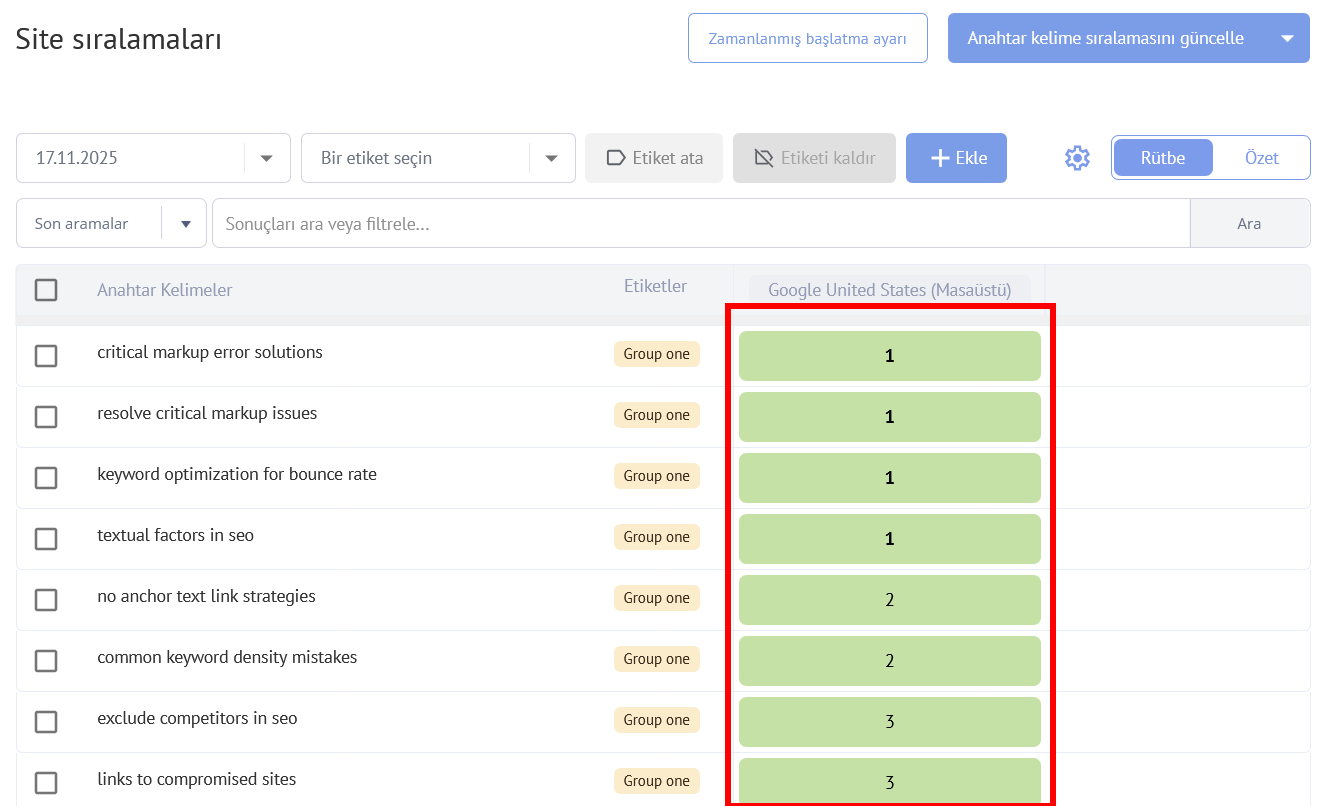Focus the 'Sonuçları ara veya filtrele' search field
The height and width of the screenshot is (806, 1318).
(700, 224)
